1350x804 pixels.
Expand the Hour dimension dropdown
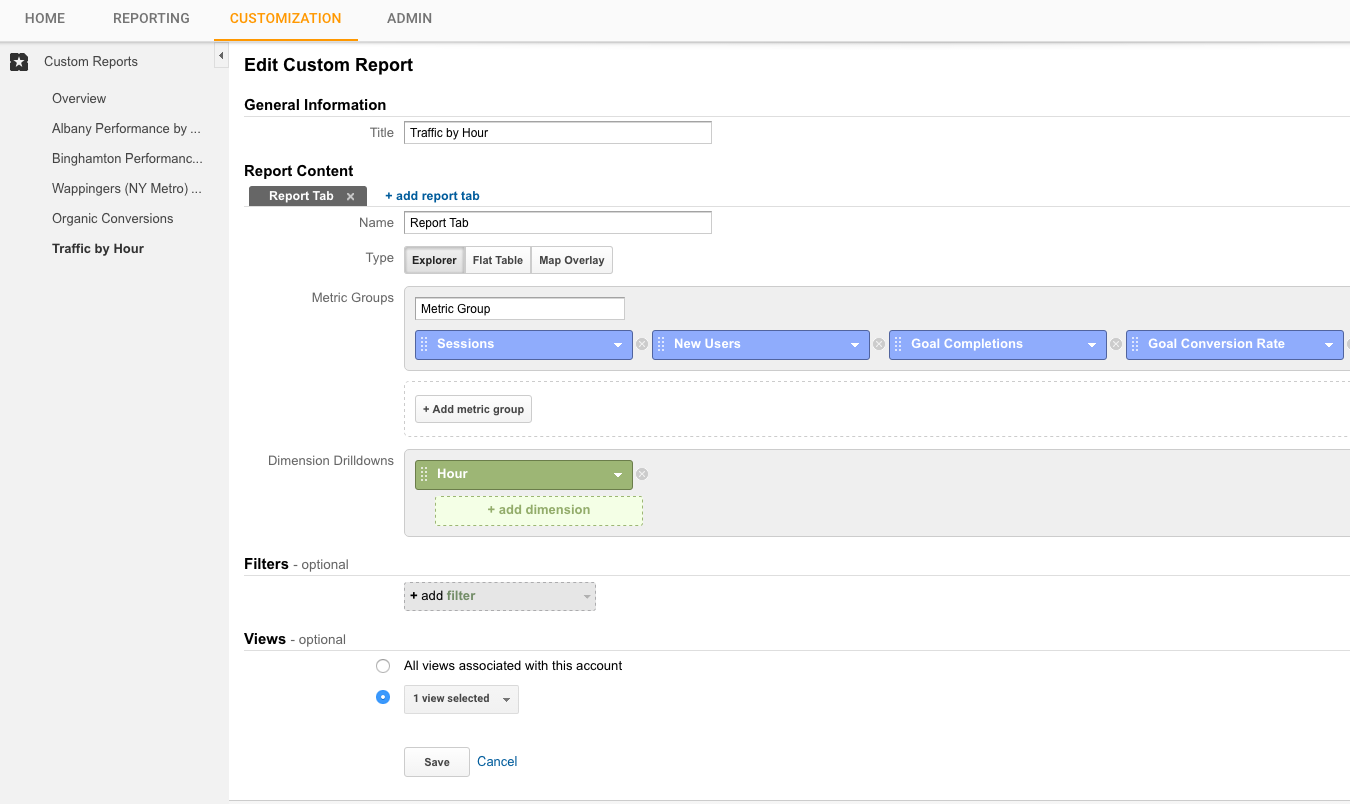point(618,475)
